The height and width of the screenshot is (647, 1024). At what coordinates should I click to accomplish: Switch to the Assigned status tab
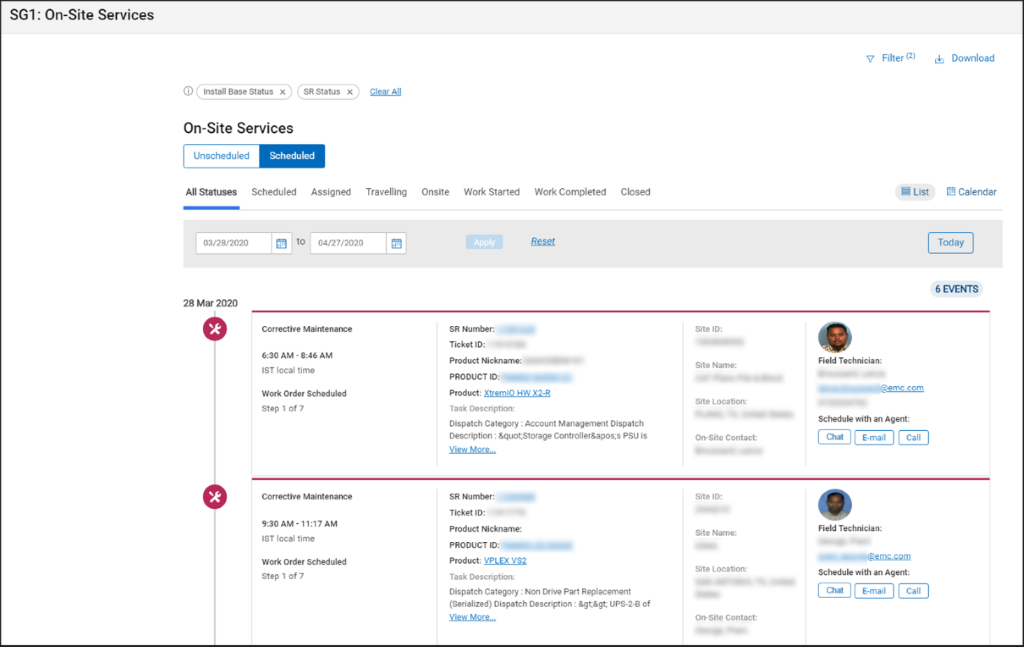point(331,192)
